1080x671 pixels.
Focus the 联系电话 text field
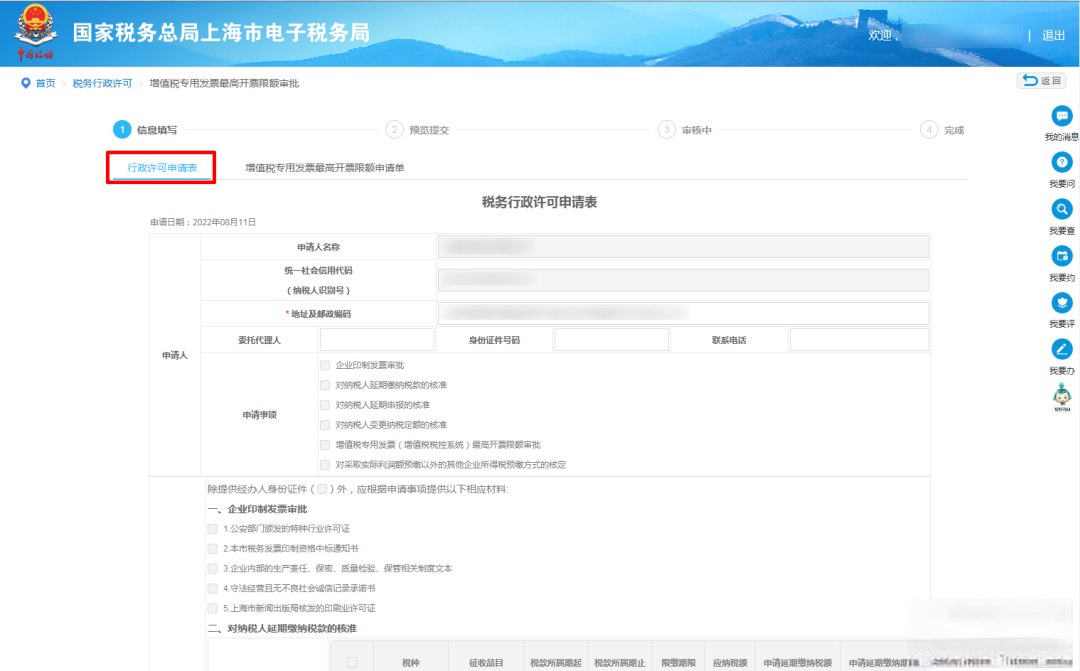point(859,340)
